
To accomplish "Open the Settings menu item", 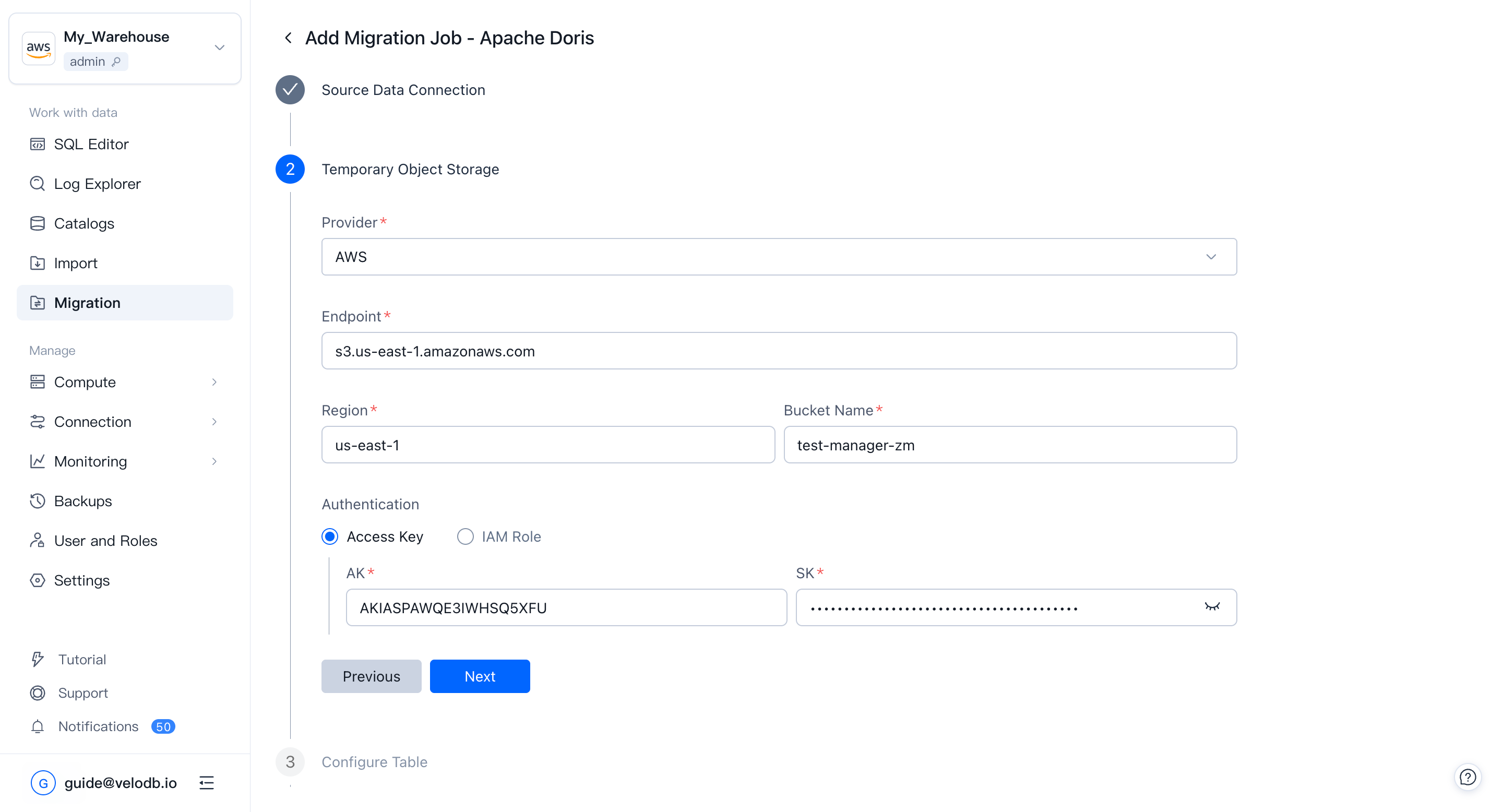I will tap(82, 580).
